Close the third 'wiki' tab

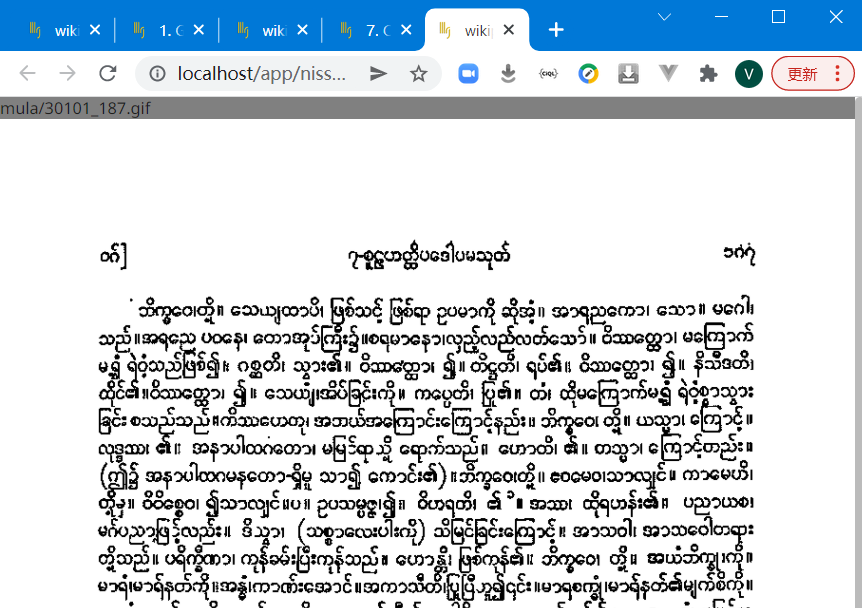(302, 30)
